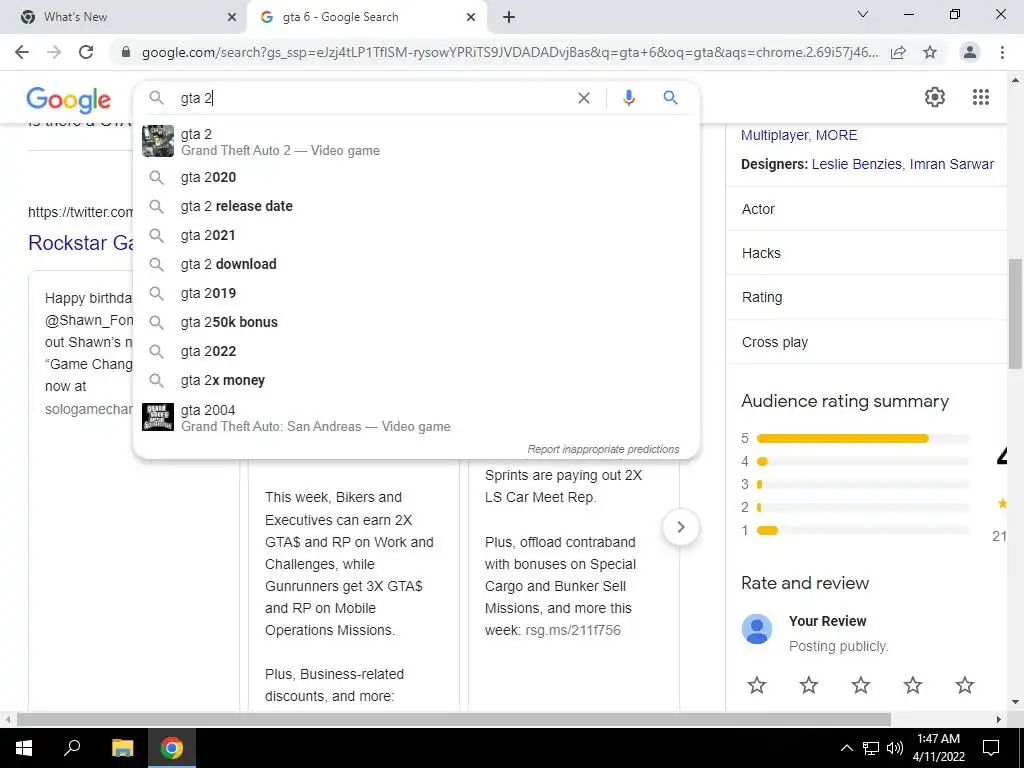This screenshot has width=1024, height=768.
Task: Click the browser forward arrow
Action: tap(54, 52)
